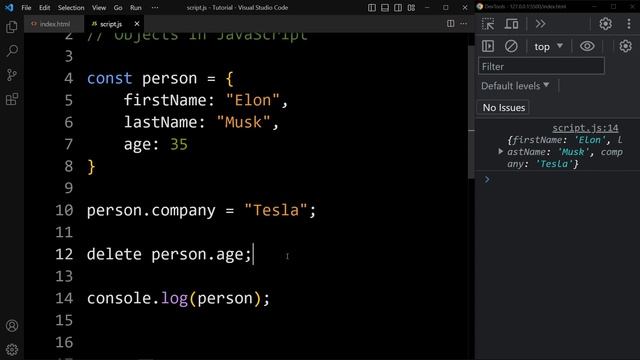Open the Default levels dropdown
Screen dimensions: 640x360
pyautogui.click(x=515, y=86)
